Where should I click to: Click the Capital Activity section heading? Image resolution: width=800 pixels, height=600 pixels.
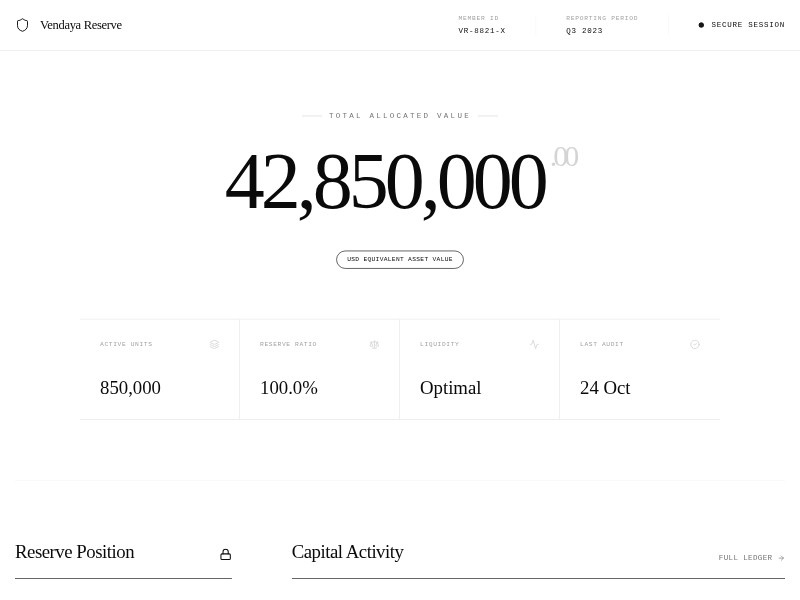click(x=347, y=552)
